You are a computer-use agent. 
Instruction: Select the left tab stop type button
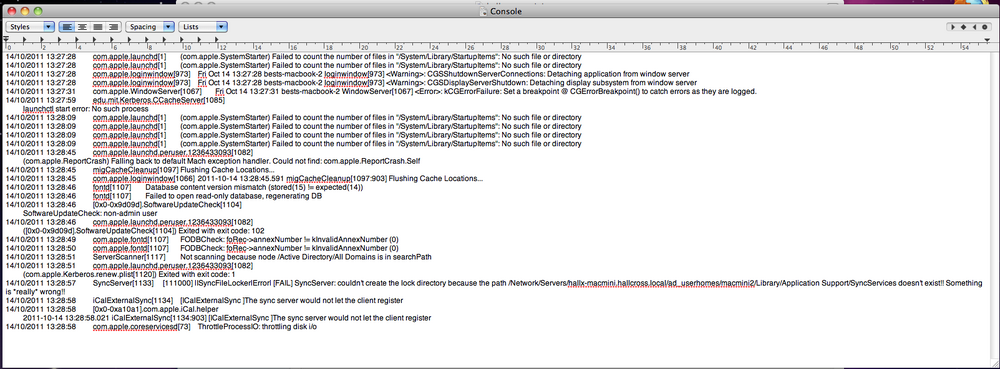click(953, 27)
